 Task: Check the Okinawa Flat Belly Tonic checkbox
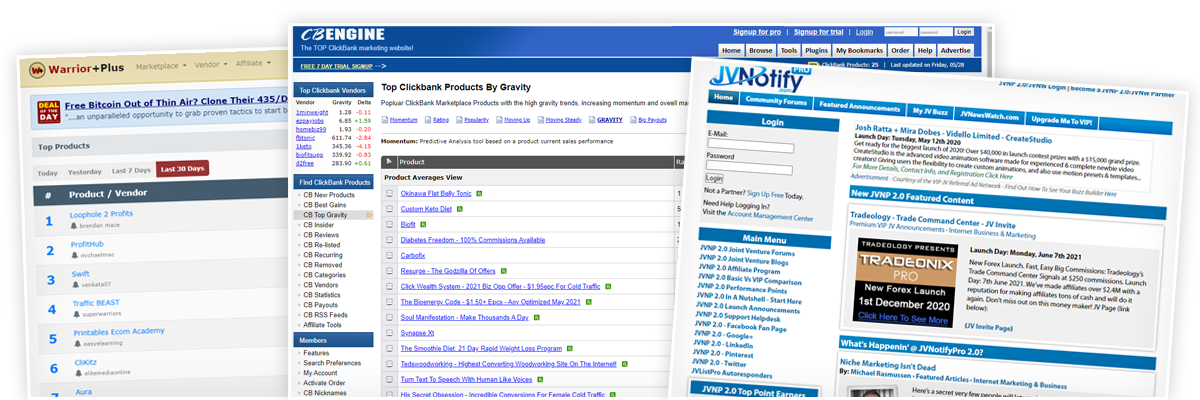389,193
